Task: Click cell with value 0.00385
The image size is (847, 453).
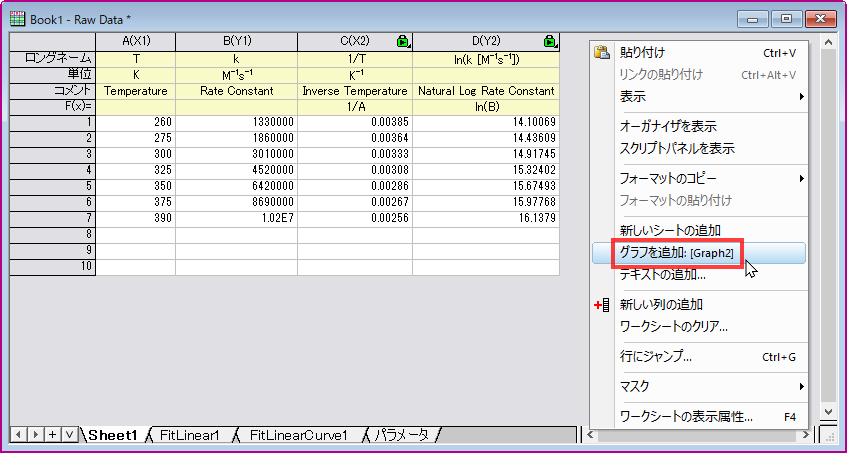Action: pyautogui.click(x=355, y=123)
